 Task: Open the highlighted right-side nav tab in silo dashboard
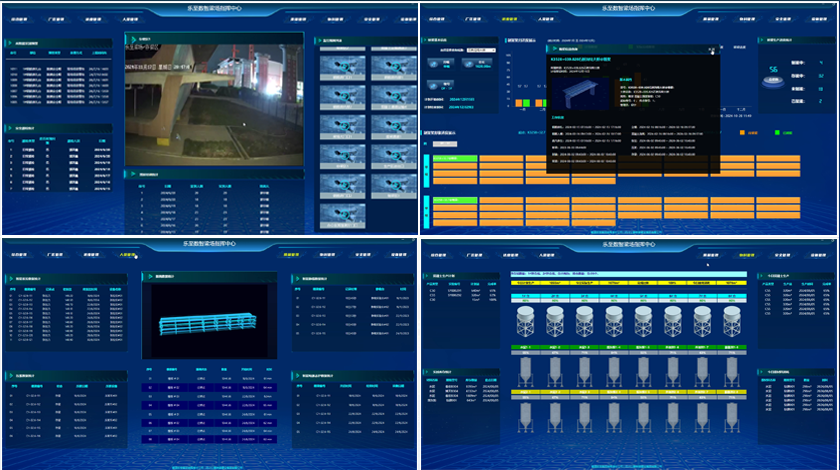(x=747, y=255)
